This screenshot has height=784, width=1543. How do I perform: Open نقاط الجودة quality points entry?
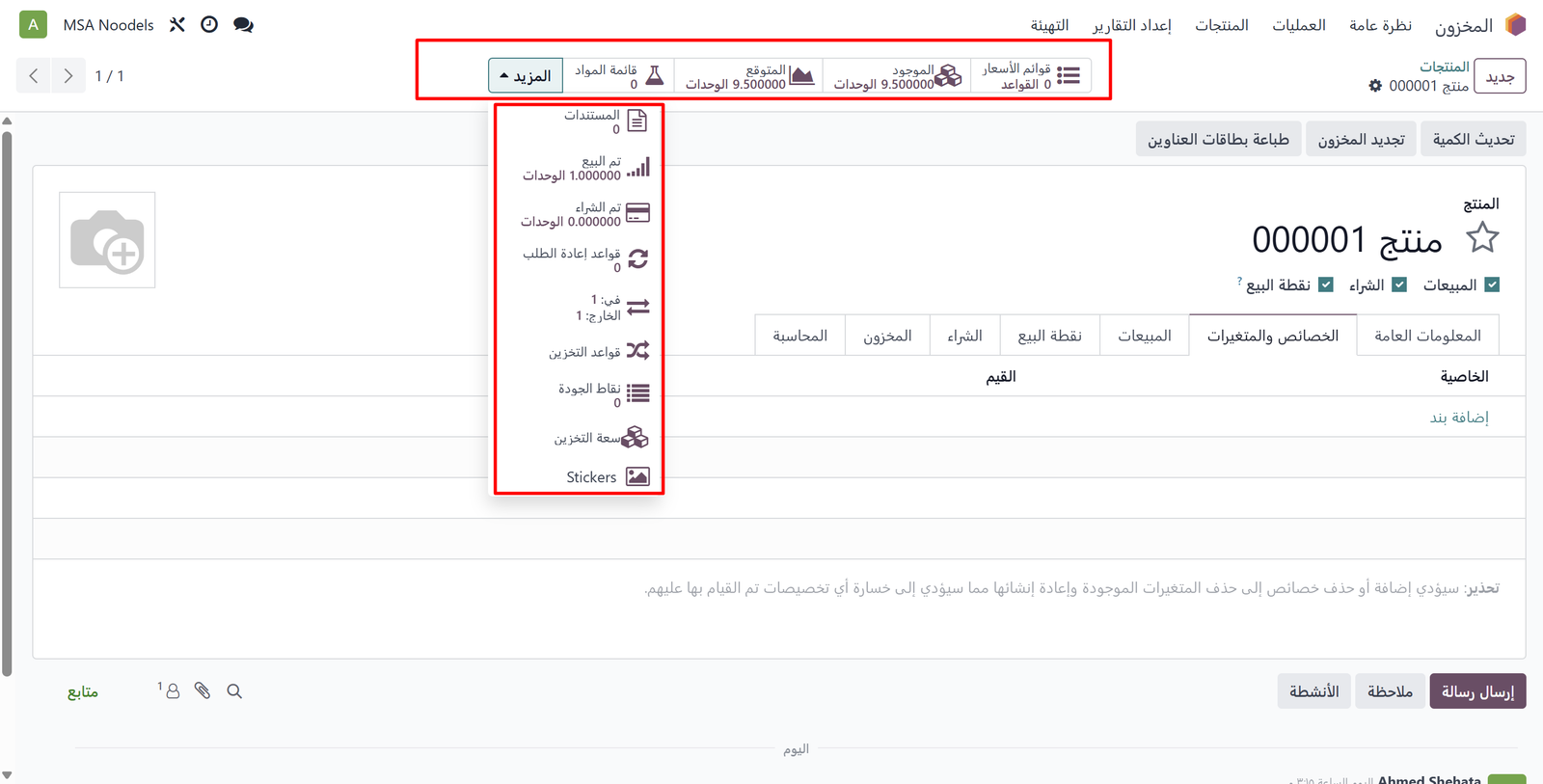603,394
